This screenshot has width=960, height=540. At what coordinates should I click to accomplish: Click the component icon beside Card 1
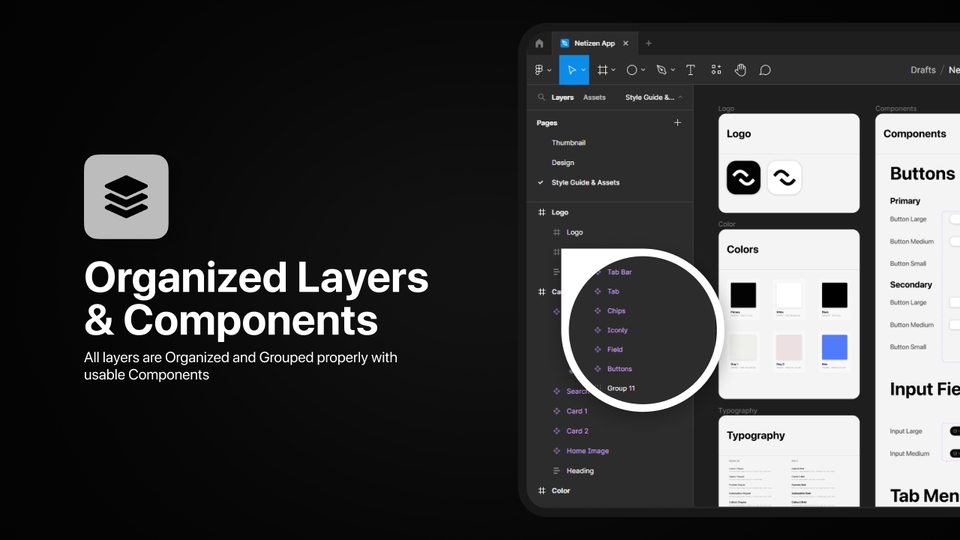(557, 411)
